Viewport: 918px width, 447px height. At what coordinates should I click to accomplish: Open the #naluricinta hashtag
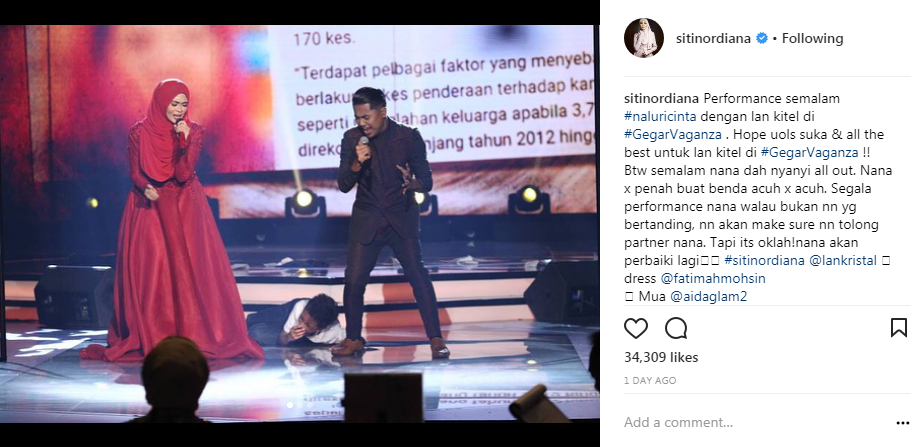point(660,116)
